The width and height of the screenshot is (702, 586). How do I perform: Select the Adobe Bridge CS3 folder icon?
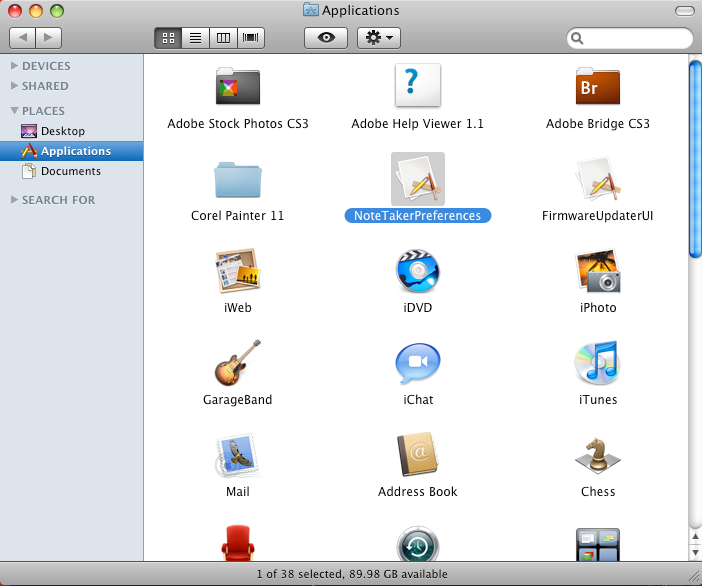[598, 86]
